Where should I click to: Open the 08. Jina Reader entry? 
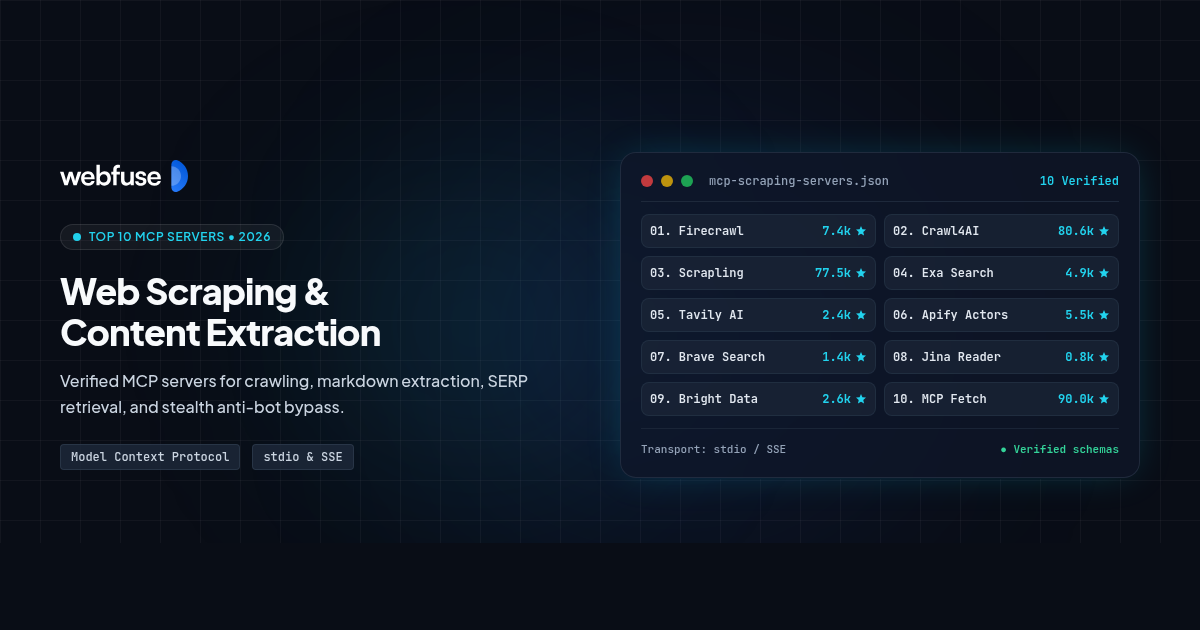click(x=1001, y=357)
